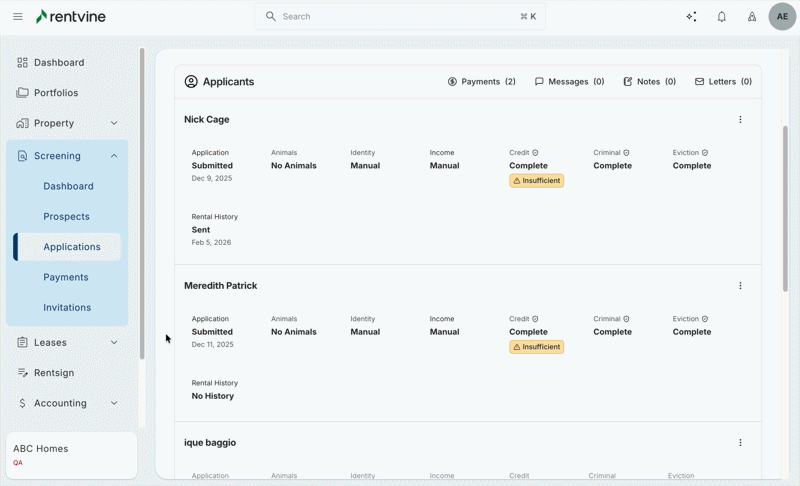Click the Search input field
800x486 pixels.
click(x=400, y=17)
